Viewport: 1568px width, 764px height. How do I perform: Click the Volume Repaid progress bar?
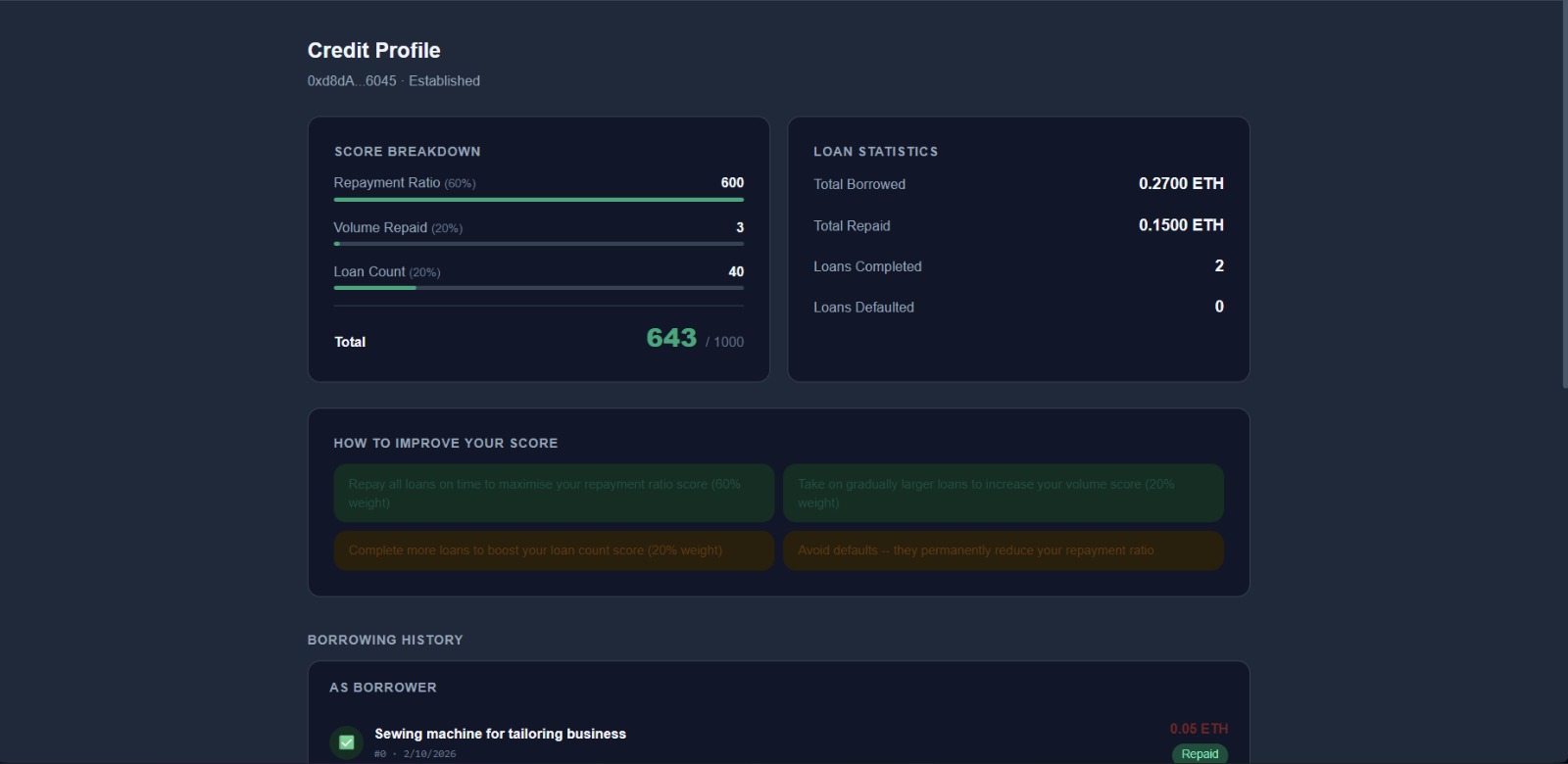(538, 244)
